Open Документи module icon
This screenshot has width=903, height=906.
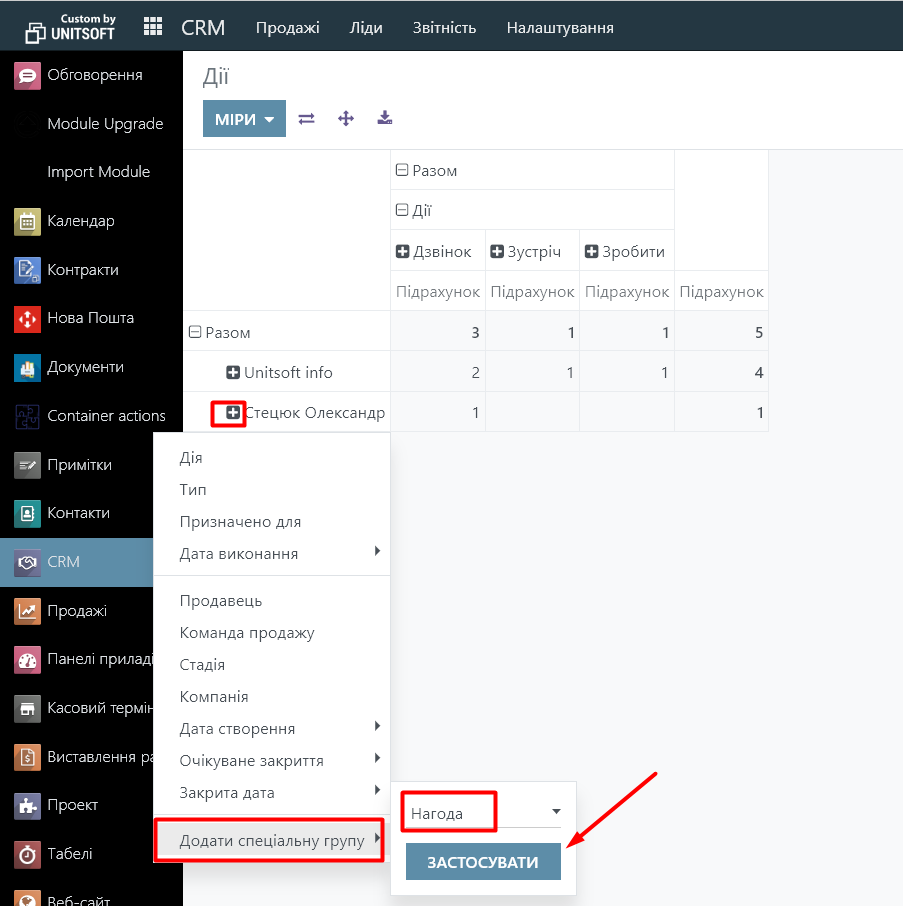27,367
